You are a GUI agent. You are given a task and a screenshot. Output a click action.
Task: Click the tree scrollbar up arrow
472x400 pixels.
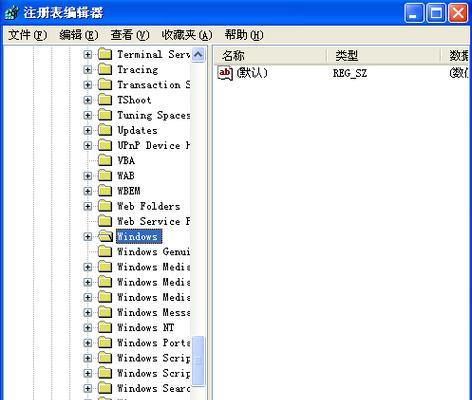coord(198,54)
